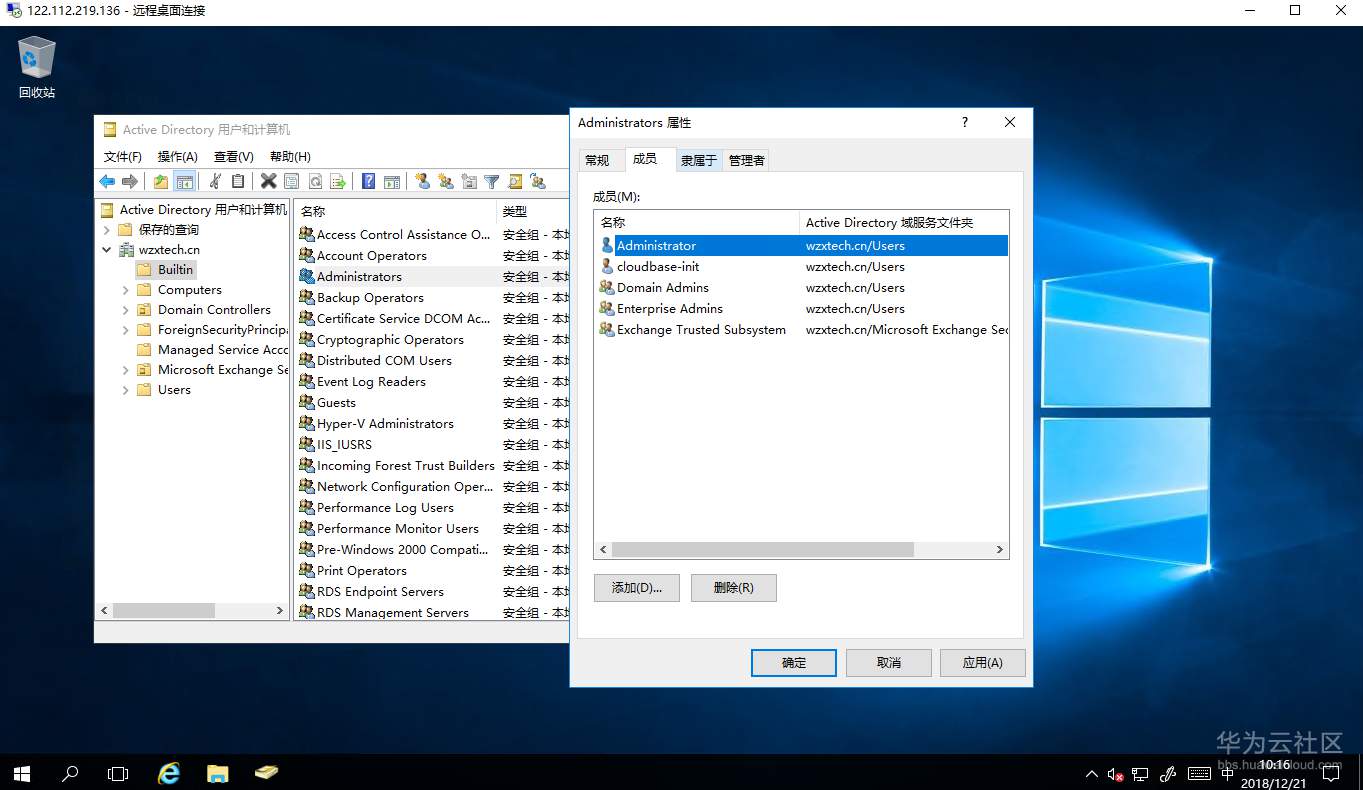The image size is (1363, 790).
Task: Click the Active Directory app taskbar icon
Action: pos(265,772)
